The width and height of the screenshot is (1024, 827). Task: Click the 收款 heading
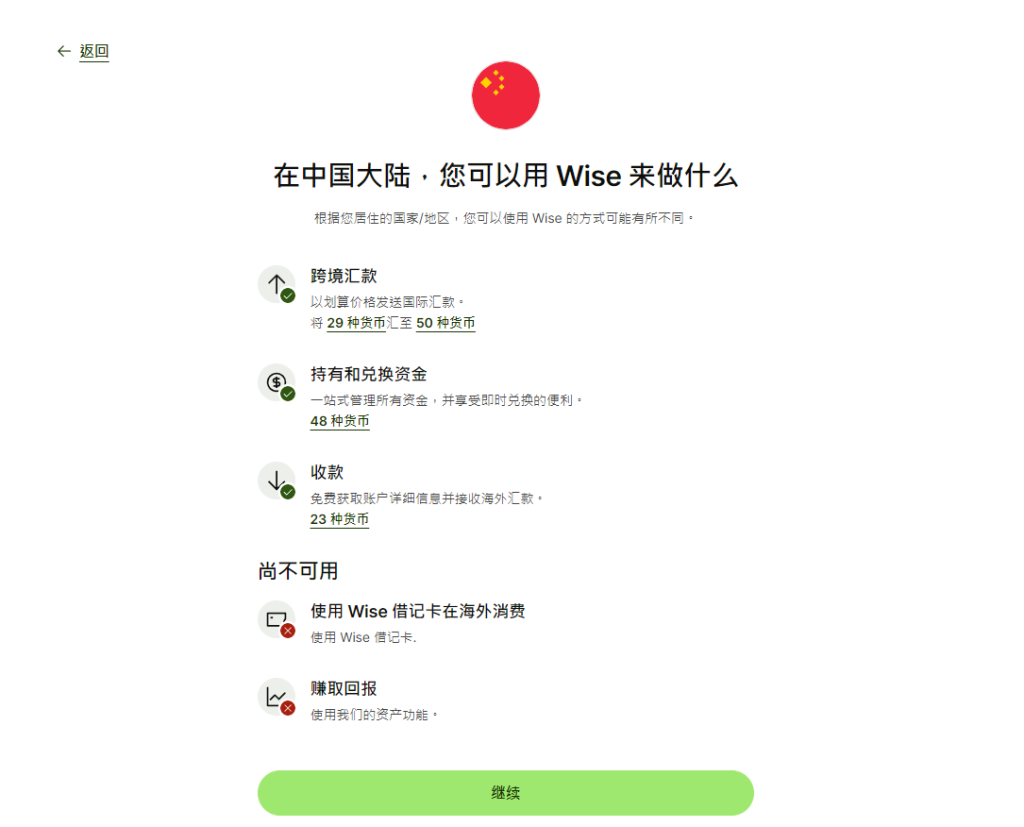pos(327,472)
